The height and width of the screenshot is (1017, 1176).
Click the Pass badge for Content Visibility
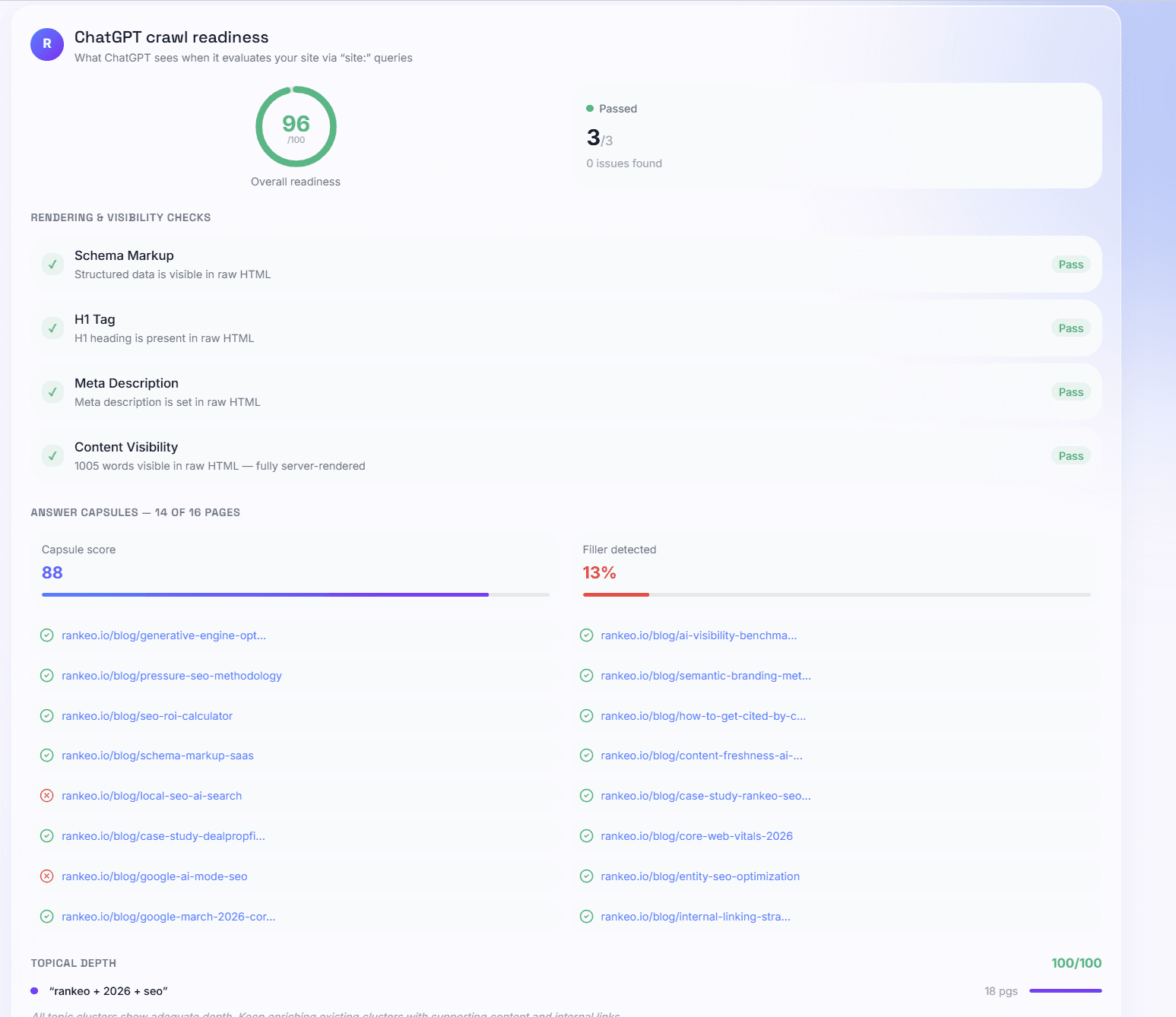[x=1070, y=456]
